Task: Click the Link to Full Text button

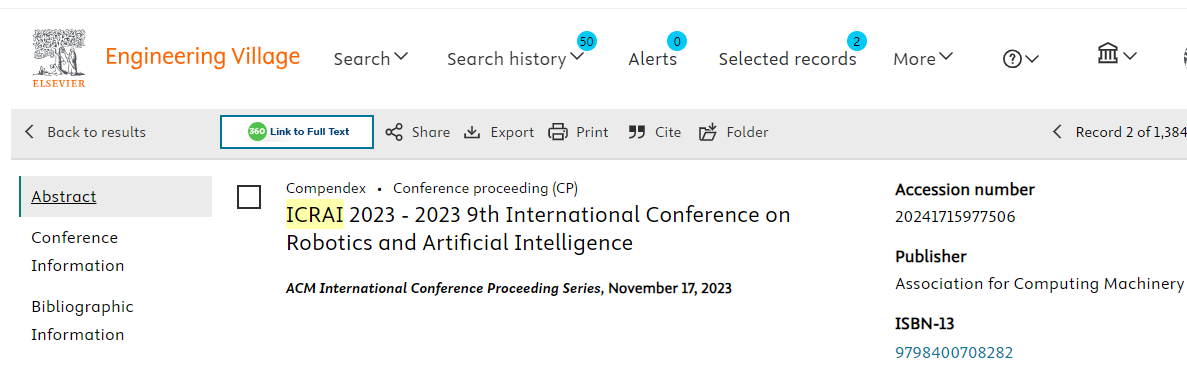Action: tap(297, 132)
